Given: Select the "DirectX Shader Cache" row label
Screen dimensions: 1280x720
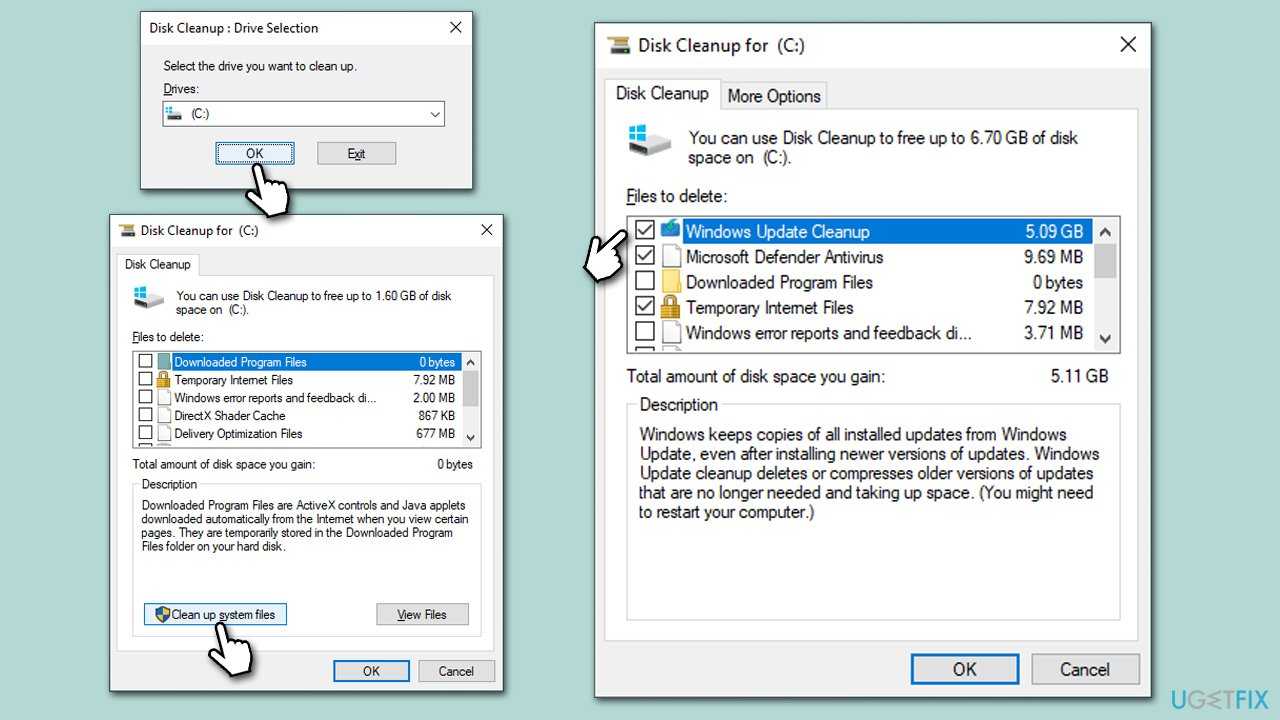Looking at the screenshot, I should 230,416.
